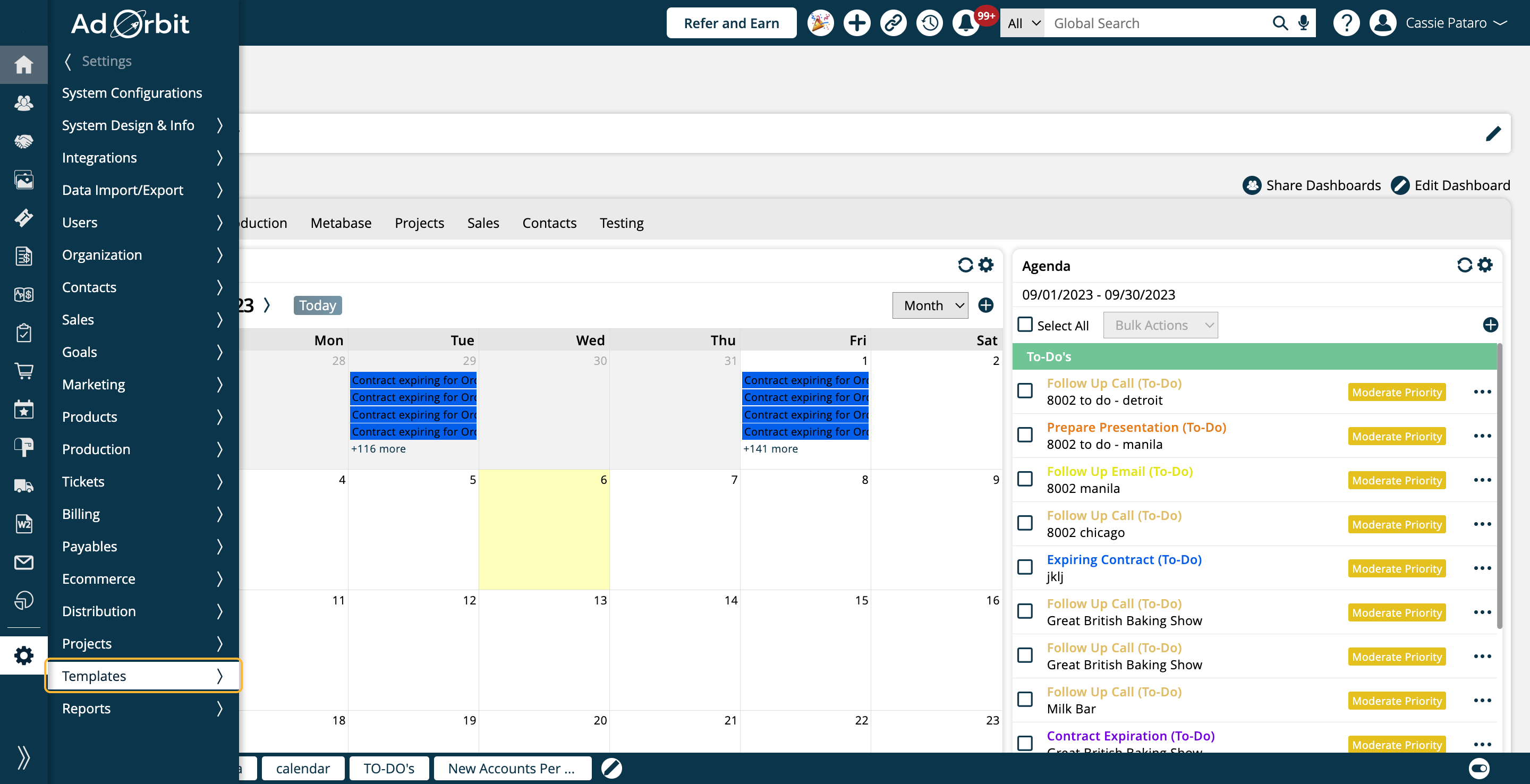The image size is (1530, 784).
Task: Tick checkbox for Prepare Presentation to-do
Action: [x=1025, y=435]
